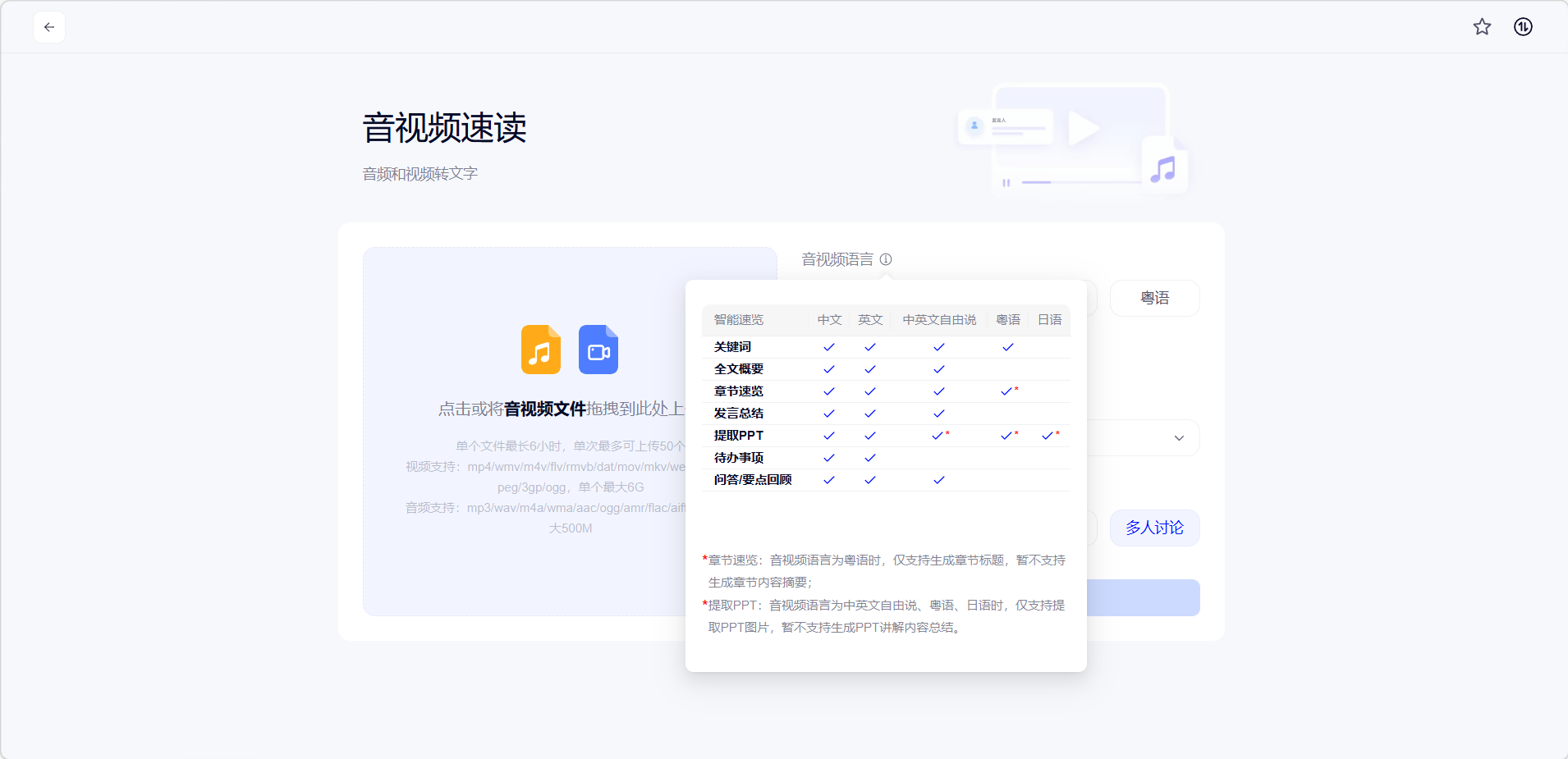Expand the dropdown using its chevron arrow
The height and width of the screenshot is (759, 1568).
coord(1179,438)
